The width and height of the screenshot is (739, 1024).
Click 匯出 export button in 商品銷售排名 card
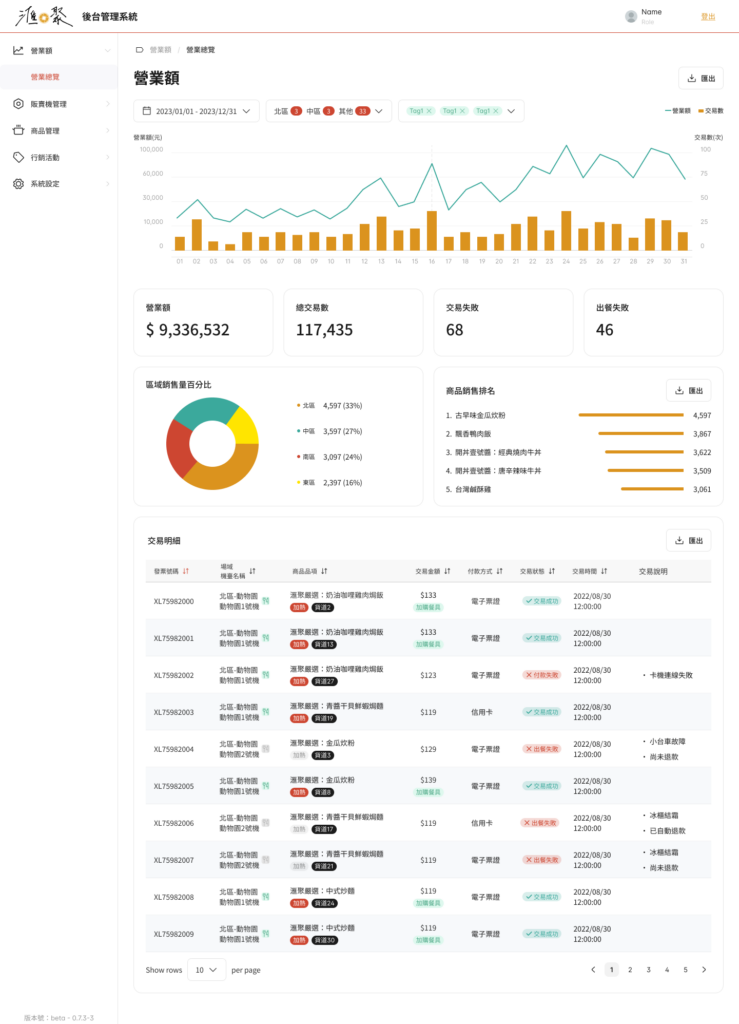point(688,390)
